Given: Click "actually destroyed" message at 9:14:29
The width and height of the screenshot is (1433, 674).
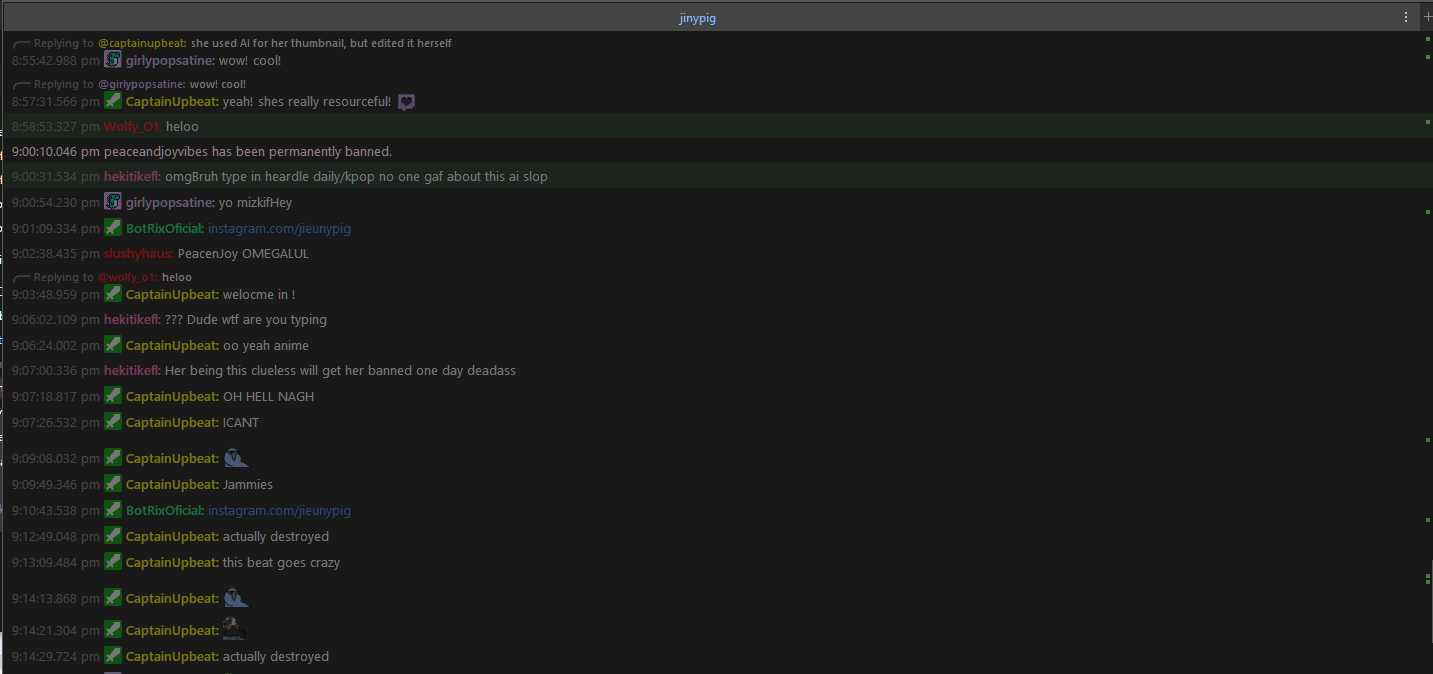Looking at the screenshot, I should tap(276, 657).
